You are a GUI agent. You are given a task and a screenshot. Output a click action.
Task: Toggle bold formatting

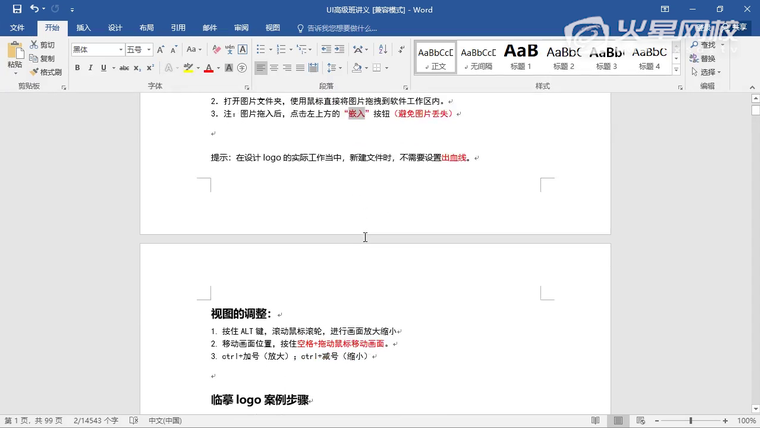tap(77, 68)
